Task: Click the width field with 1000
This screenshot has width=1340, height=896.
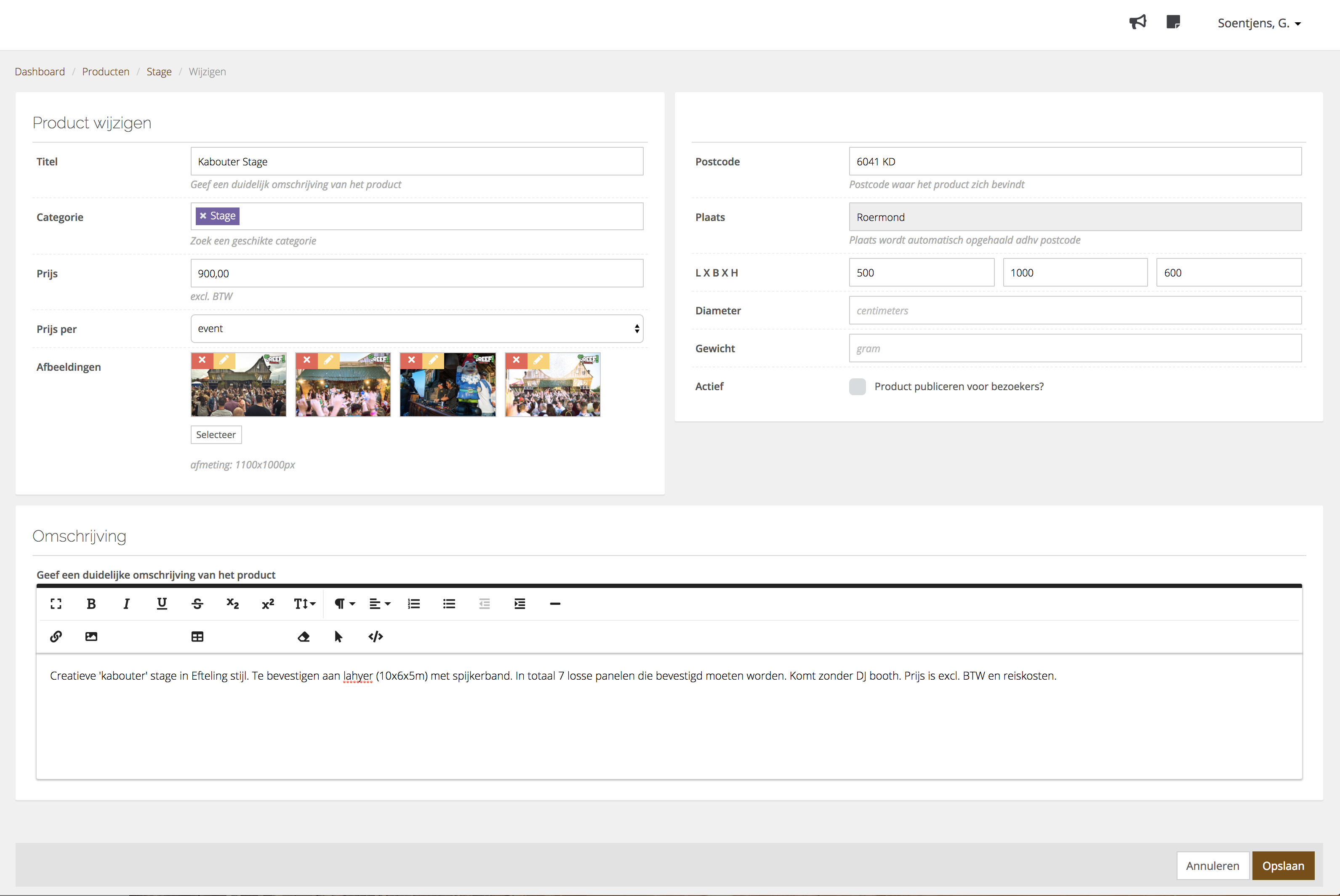Action: [1075, 273]
